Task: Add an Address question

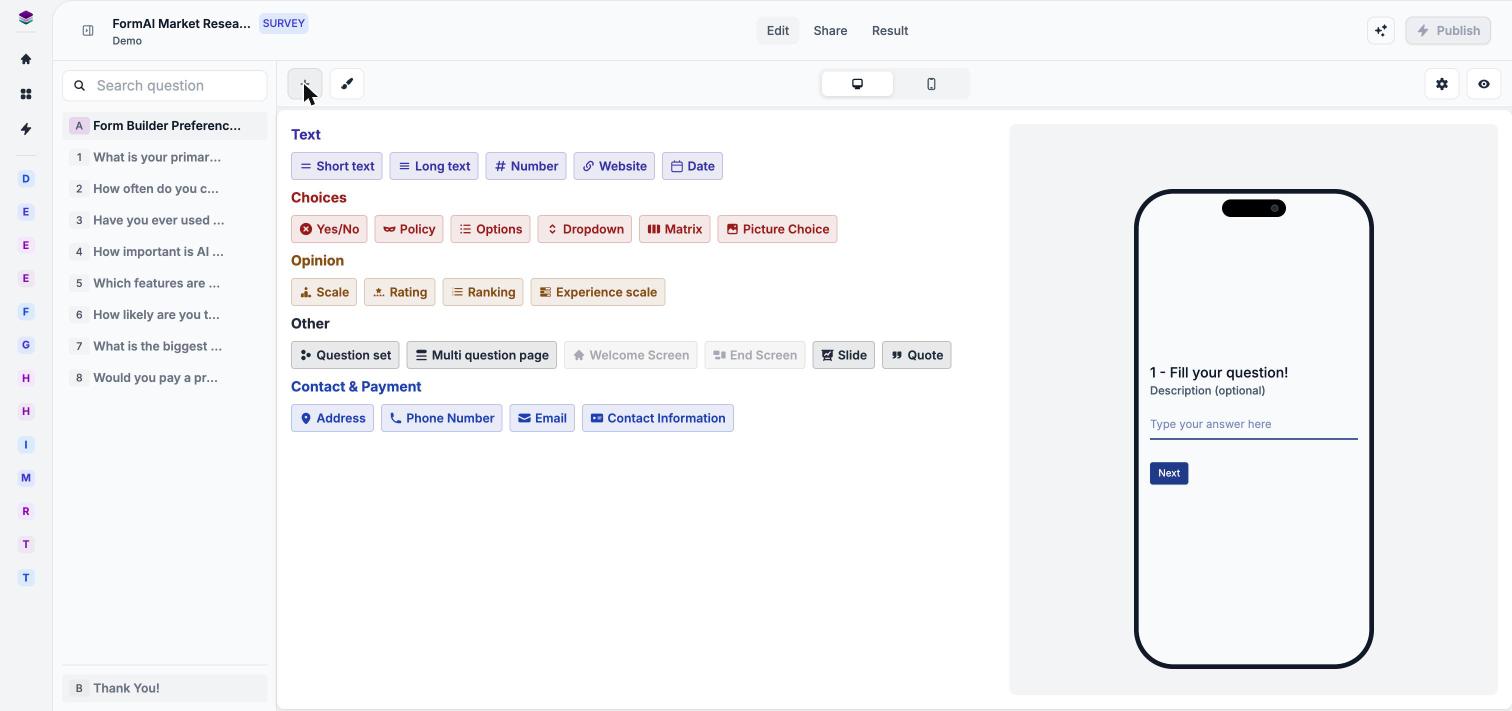Action: (x=333, y=418)
